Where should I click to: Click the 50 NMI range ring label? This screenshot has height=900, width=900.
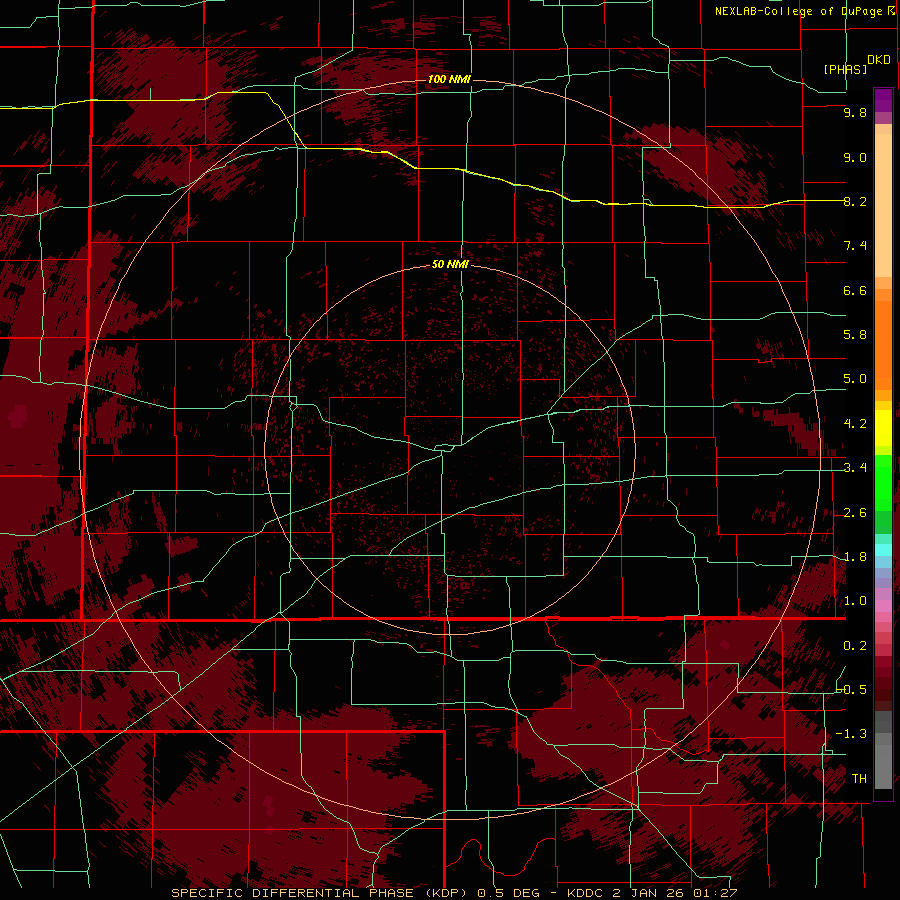pos(451,264)
